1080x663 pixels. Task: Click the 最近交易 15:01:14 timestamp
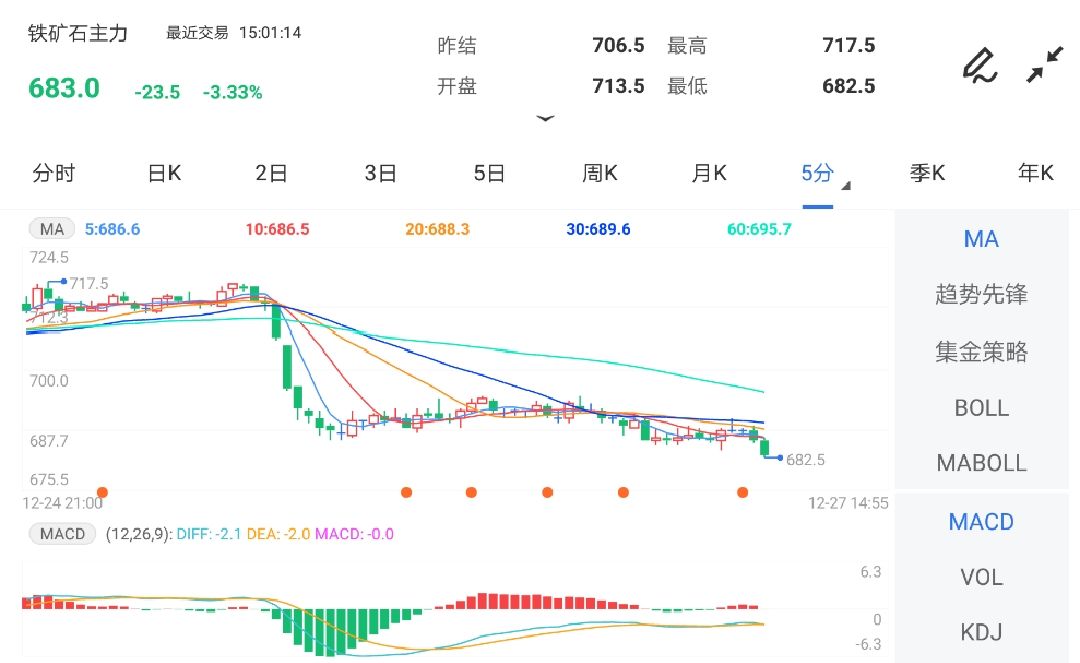pyautogui.click(x=233, y=32)
